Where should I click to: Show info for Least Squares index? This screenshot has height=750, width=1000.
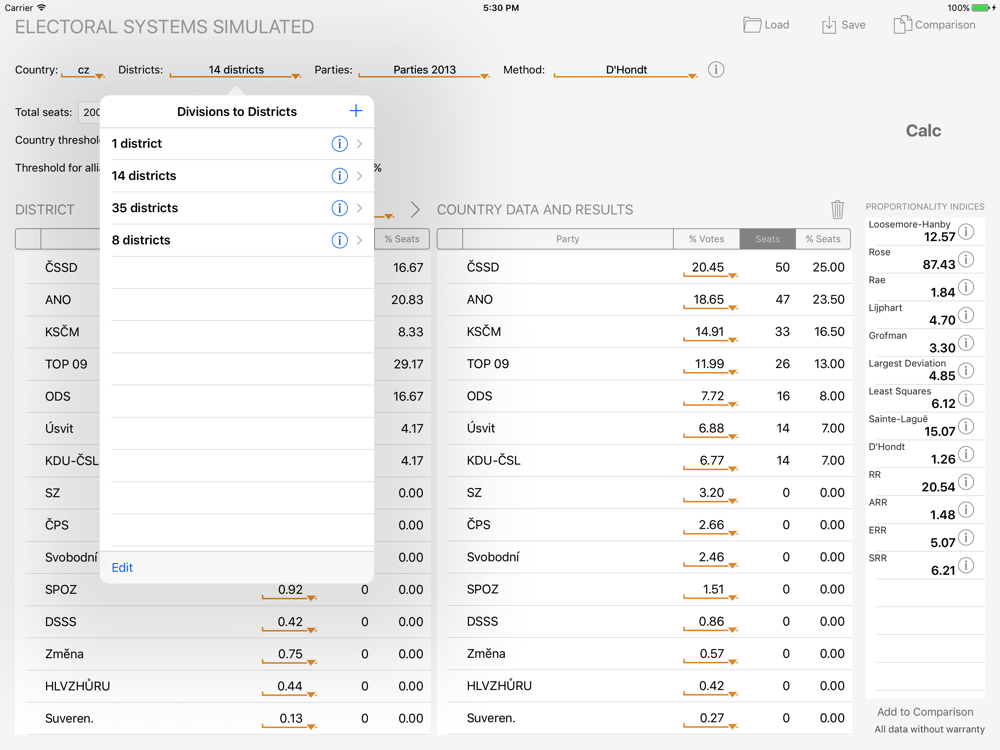(x=966, y=399)
